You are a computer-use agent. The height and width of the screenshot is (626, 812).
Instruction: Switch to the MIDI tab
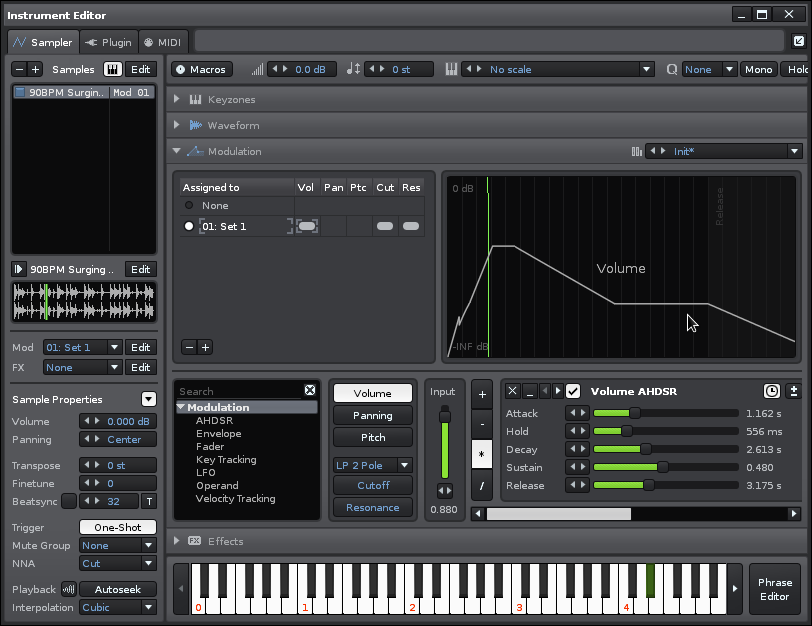coord(163,42)
